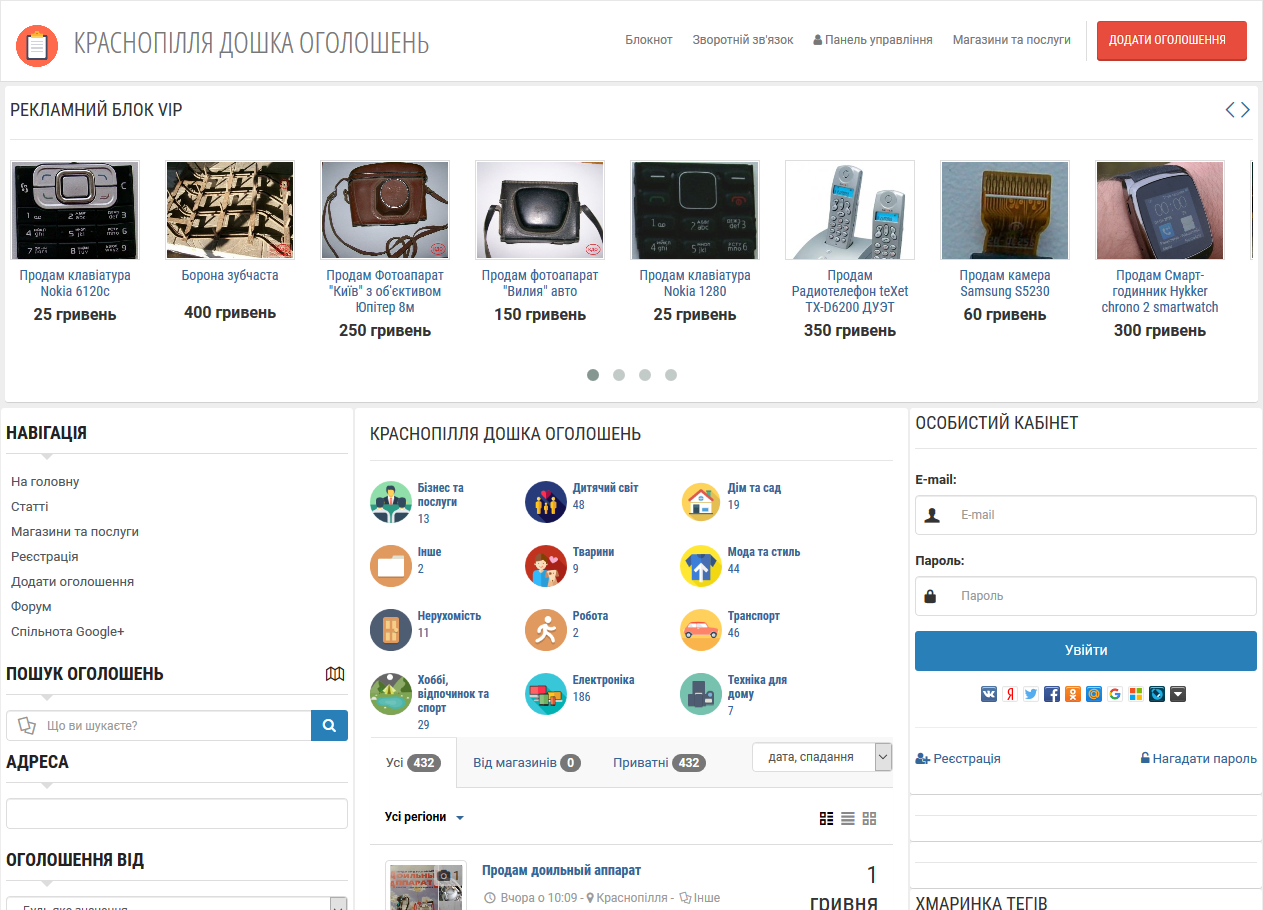Viewport: 1263px width, 910px height.
Task: Expand the 'Усі регіони' region selector
Action: pos(425,817)
